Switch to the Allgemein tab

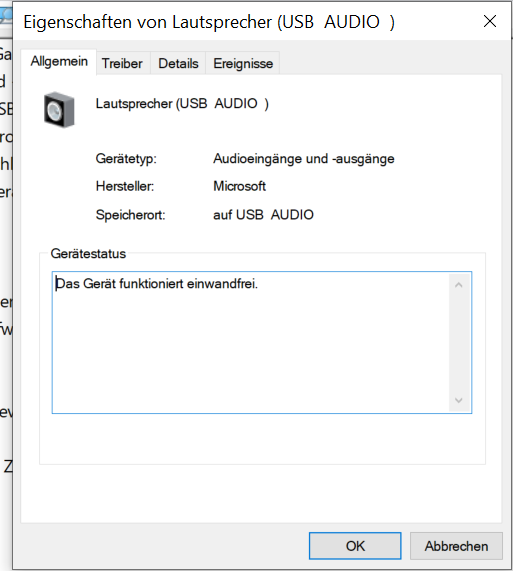point(59,62)
